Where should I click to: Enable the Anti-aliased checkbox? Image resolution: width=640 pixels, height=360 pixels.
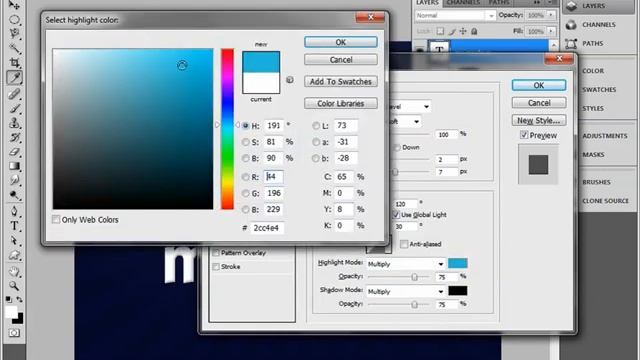tap(404, 244)
